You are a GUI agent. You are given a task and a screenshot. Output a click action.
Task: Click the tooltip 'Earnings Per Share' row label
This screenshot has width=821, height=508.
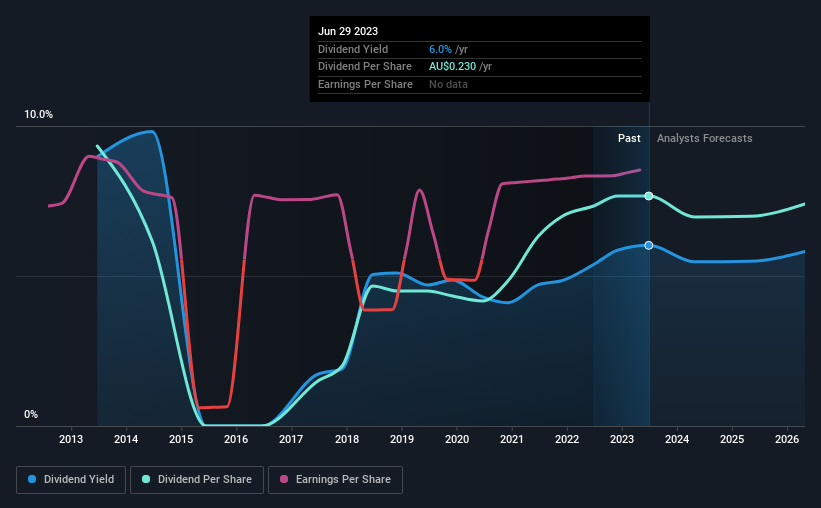point(365,84)
